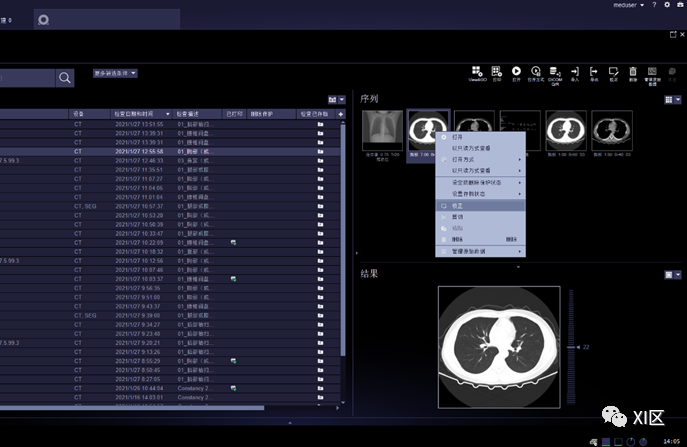
Task: Select the chest X-ray series thumbnail
Action: click(x=380, y=130)
